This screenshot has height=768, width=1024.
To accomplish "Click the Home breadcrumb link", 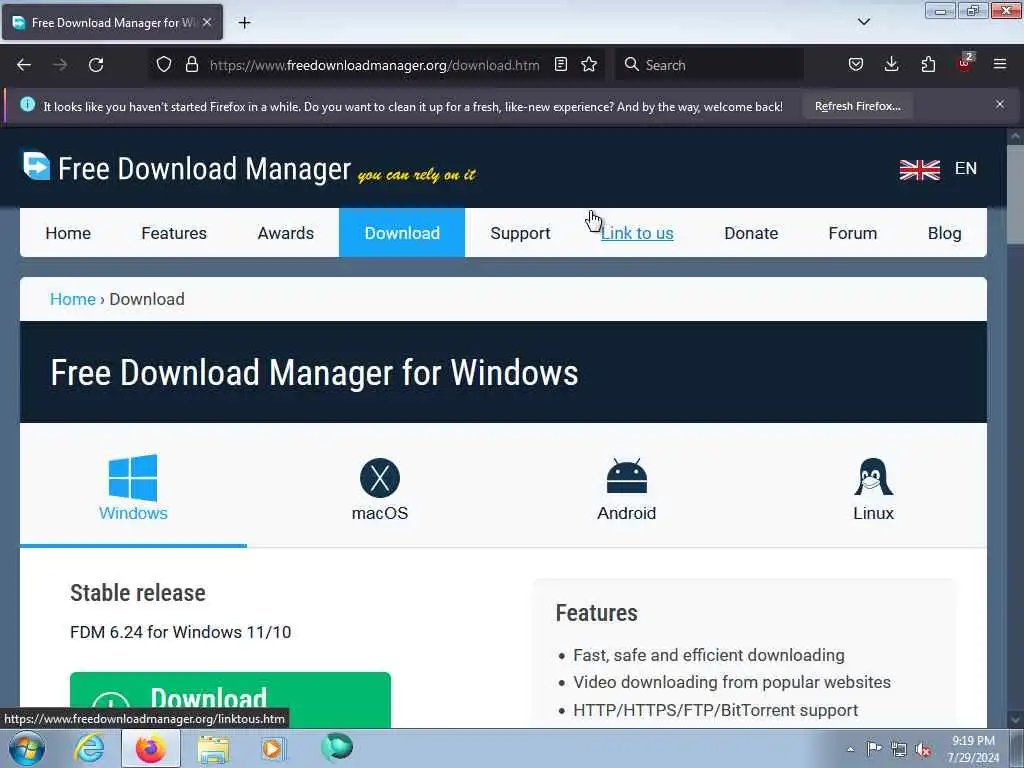I will tap(72, 299).
